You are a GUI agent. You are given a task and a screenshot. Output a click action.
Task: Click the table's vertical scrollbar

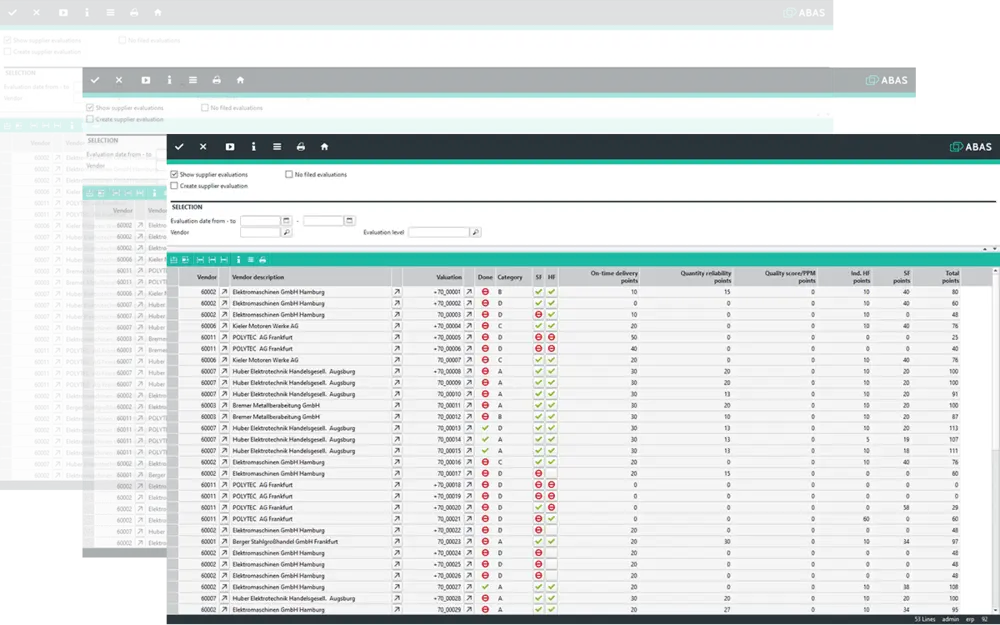(x=996, y=440)
